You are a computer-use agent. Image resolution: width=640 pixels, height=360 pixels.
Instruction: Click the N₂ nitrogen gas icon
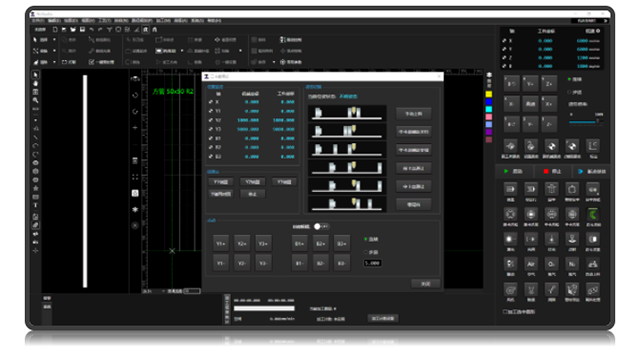572,264
